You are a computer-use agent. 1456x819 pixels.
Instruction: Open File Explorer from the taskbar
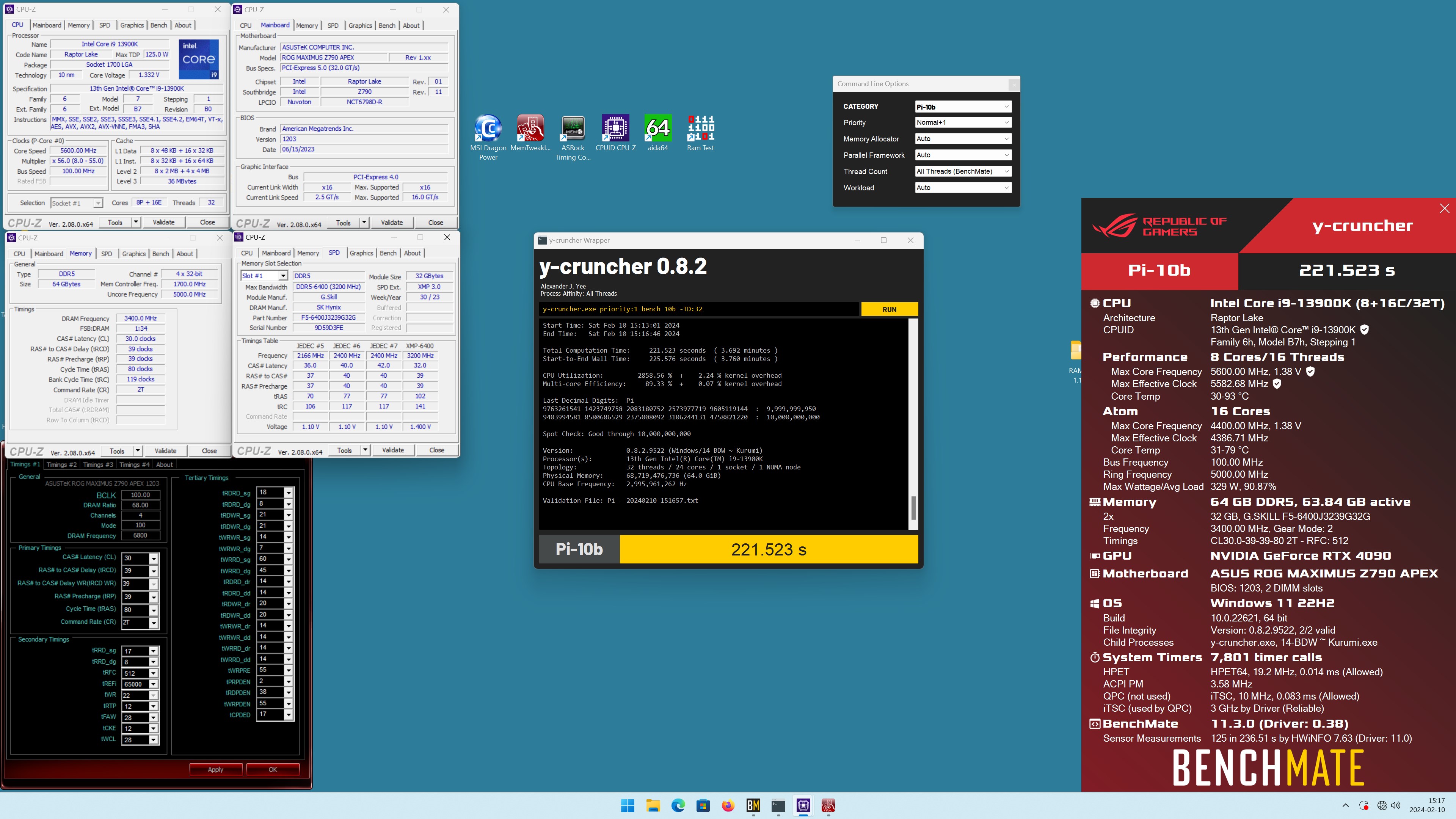tap(653, 805)
